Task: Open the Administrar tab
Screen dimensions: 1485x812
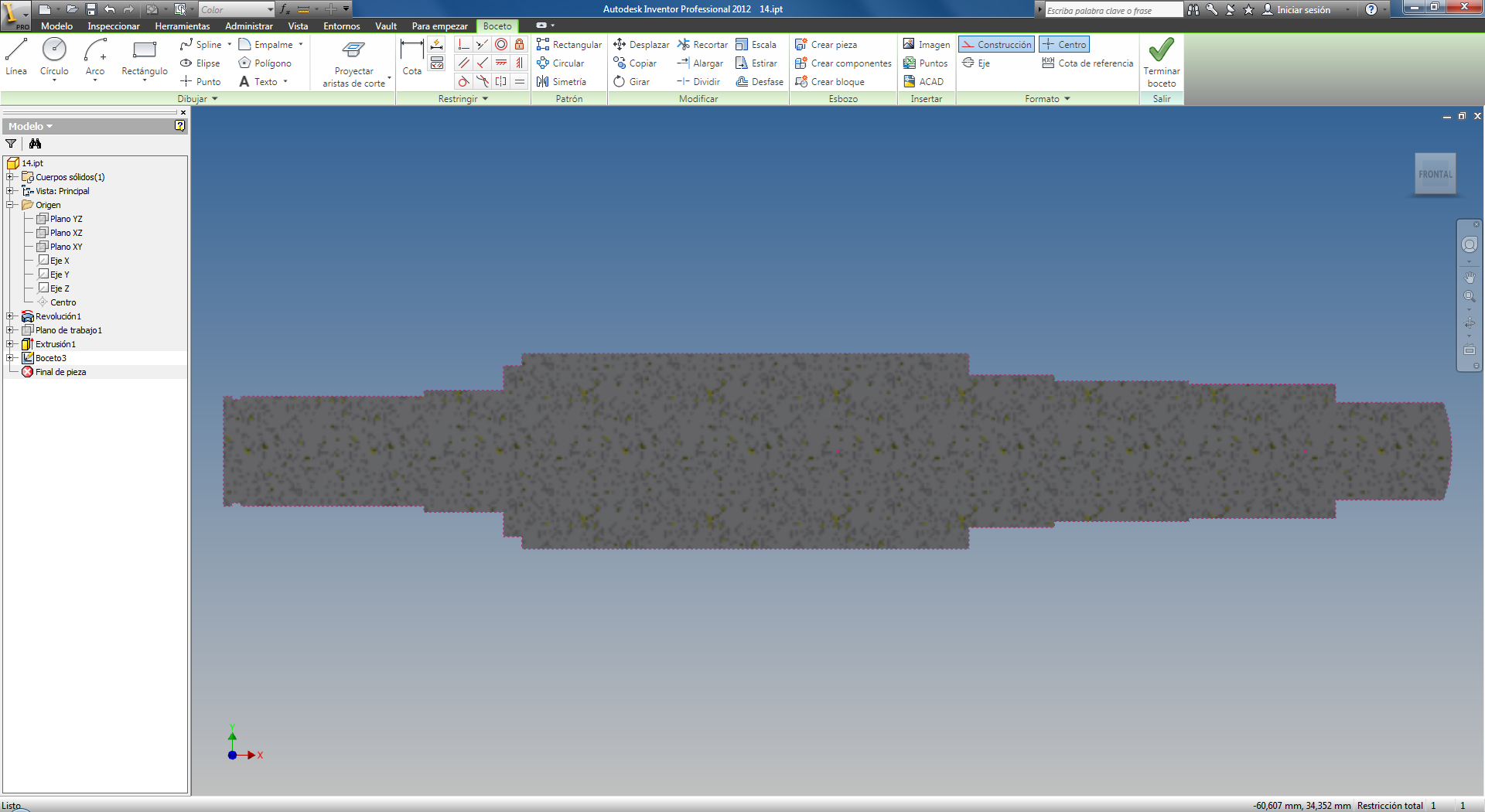Action: tap(249, 26)
